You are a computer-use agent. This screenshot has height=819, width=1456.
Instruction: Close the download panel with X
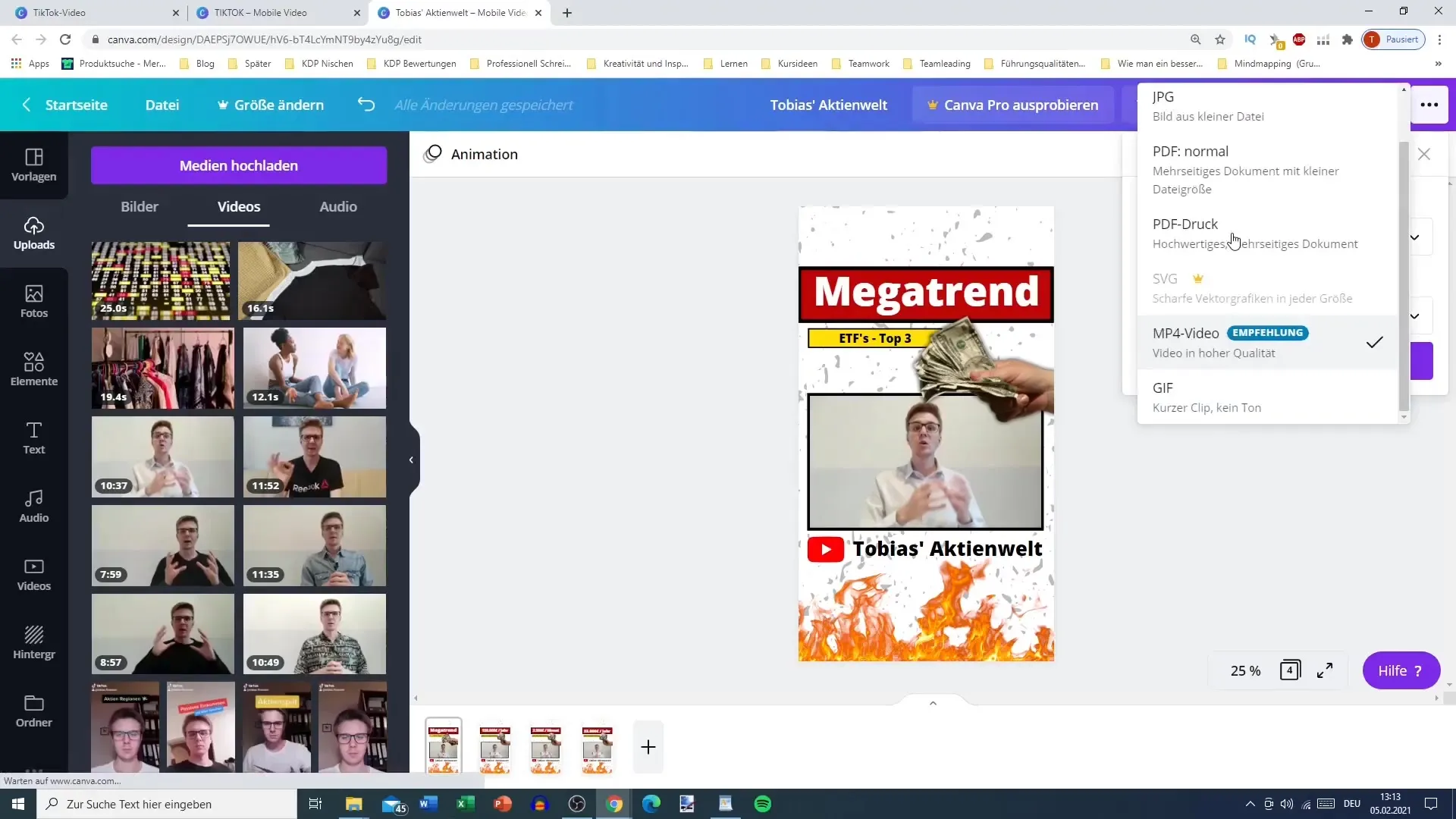pyautogui.click(x=1424, y=154)
